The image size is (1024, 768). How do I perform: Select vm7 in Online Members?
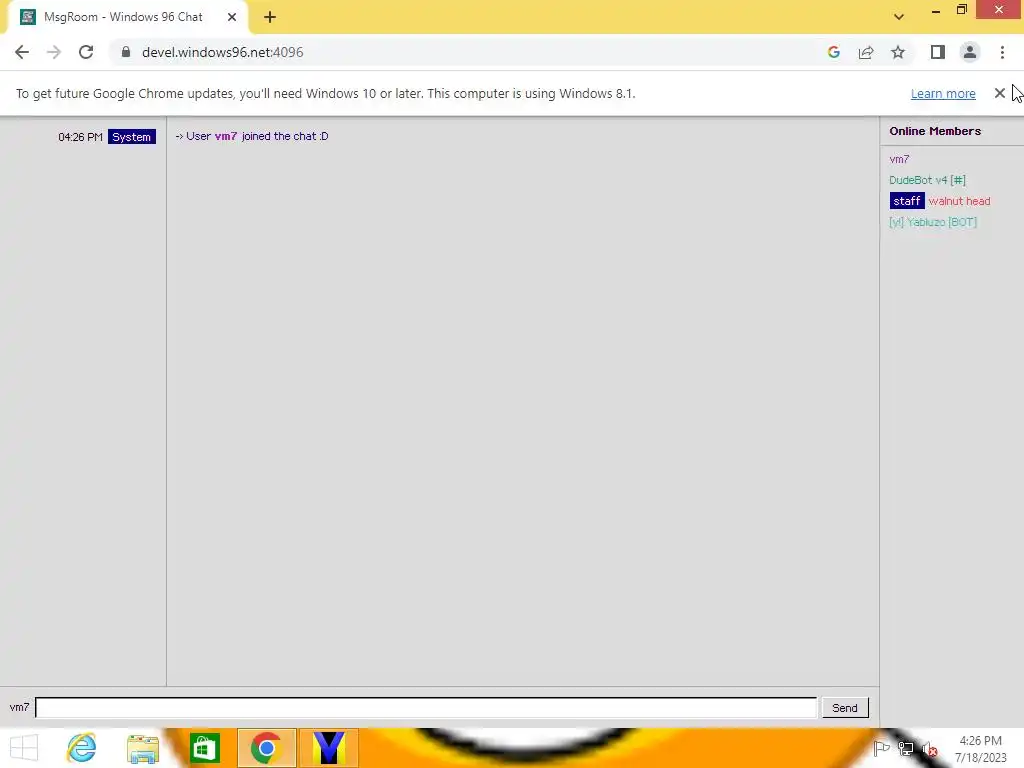(899, 159)
